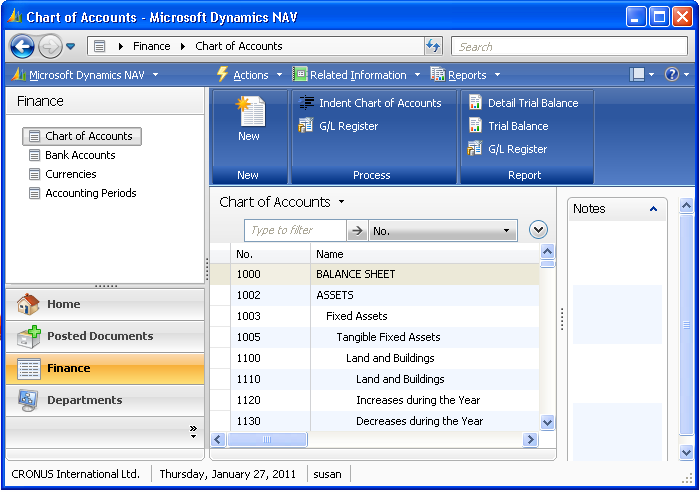Open the Chart of Accounts title dropdown
This screenshot has height=492, width=700.
click(x=341, y=202)
